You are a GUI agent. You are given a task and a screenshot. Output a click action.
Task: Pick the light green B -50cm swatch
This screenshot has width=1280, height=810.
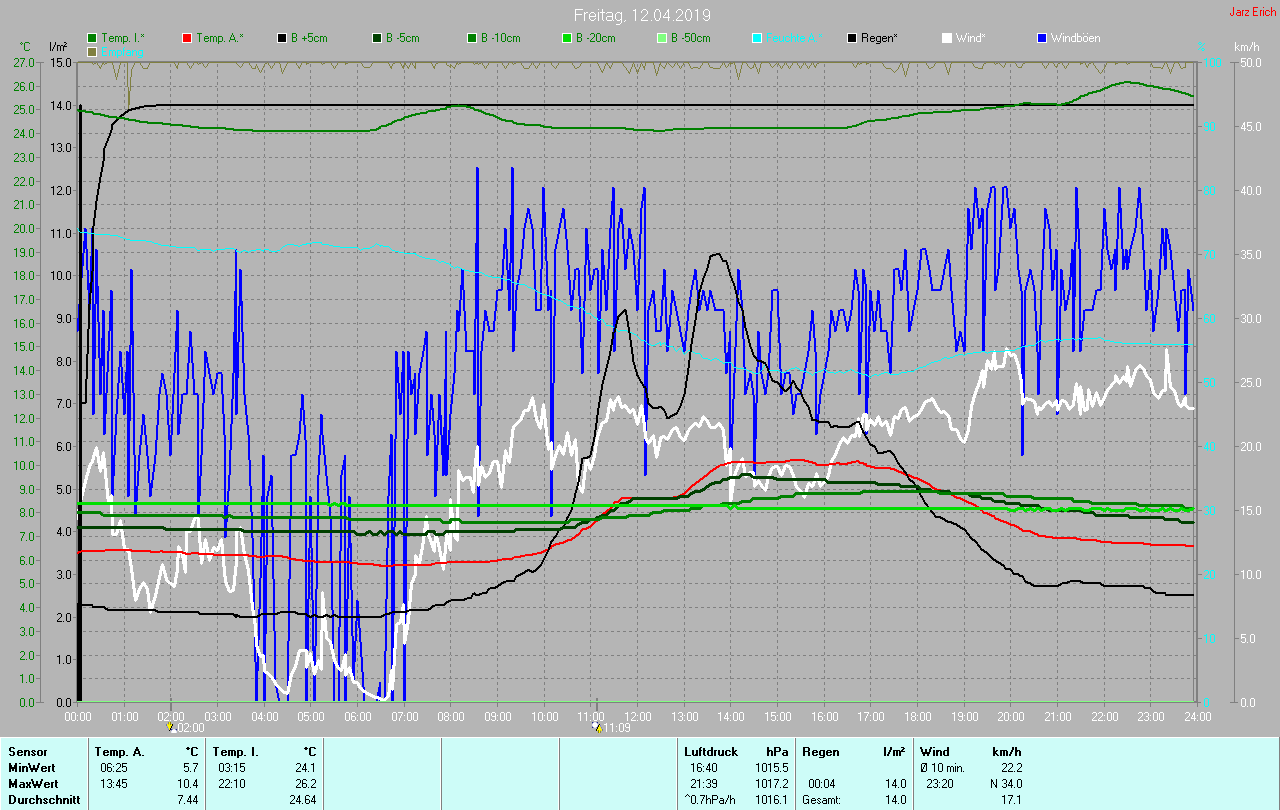click(662, 38)
